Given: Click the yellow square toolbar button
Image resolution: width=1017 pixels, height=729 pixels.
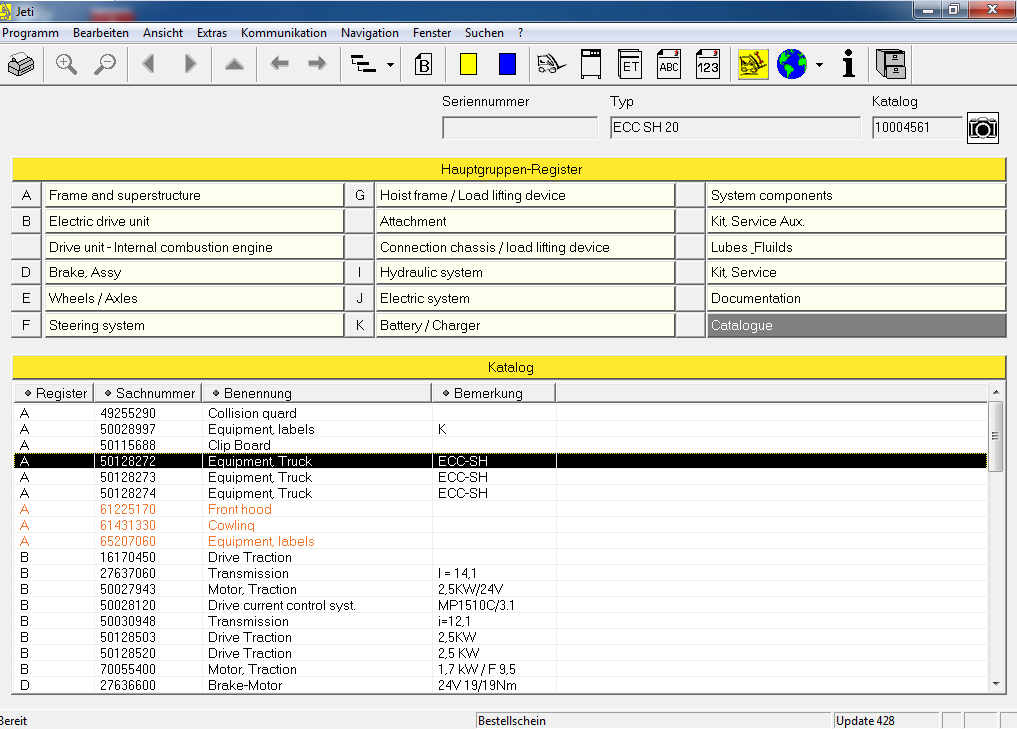Looking at the screenshot, I should tap(467, 65).
